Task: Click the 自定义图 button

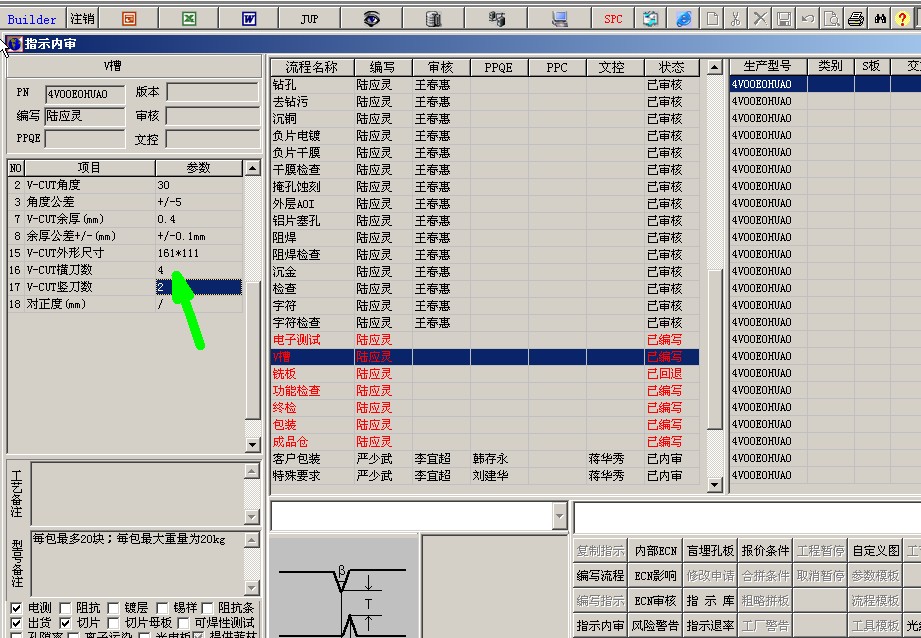Action: pos(876,551)
